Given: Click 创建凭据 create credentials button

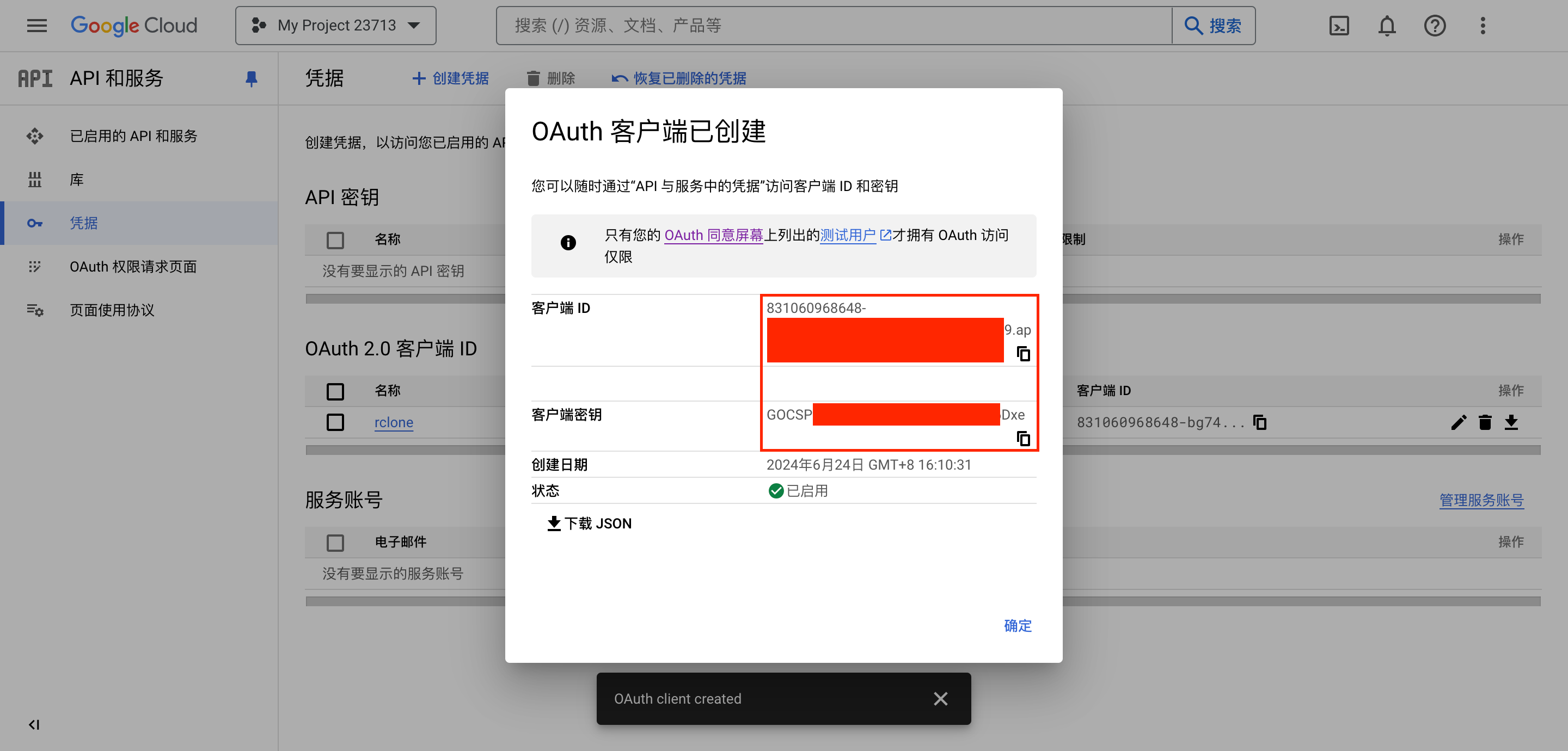Looking at the screenshot, I should 450,78.
